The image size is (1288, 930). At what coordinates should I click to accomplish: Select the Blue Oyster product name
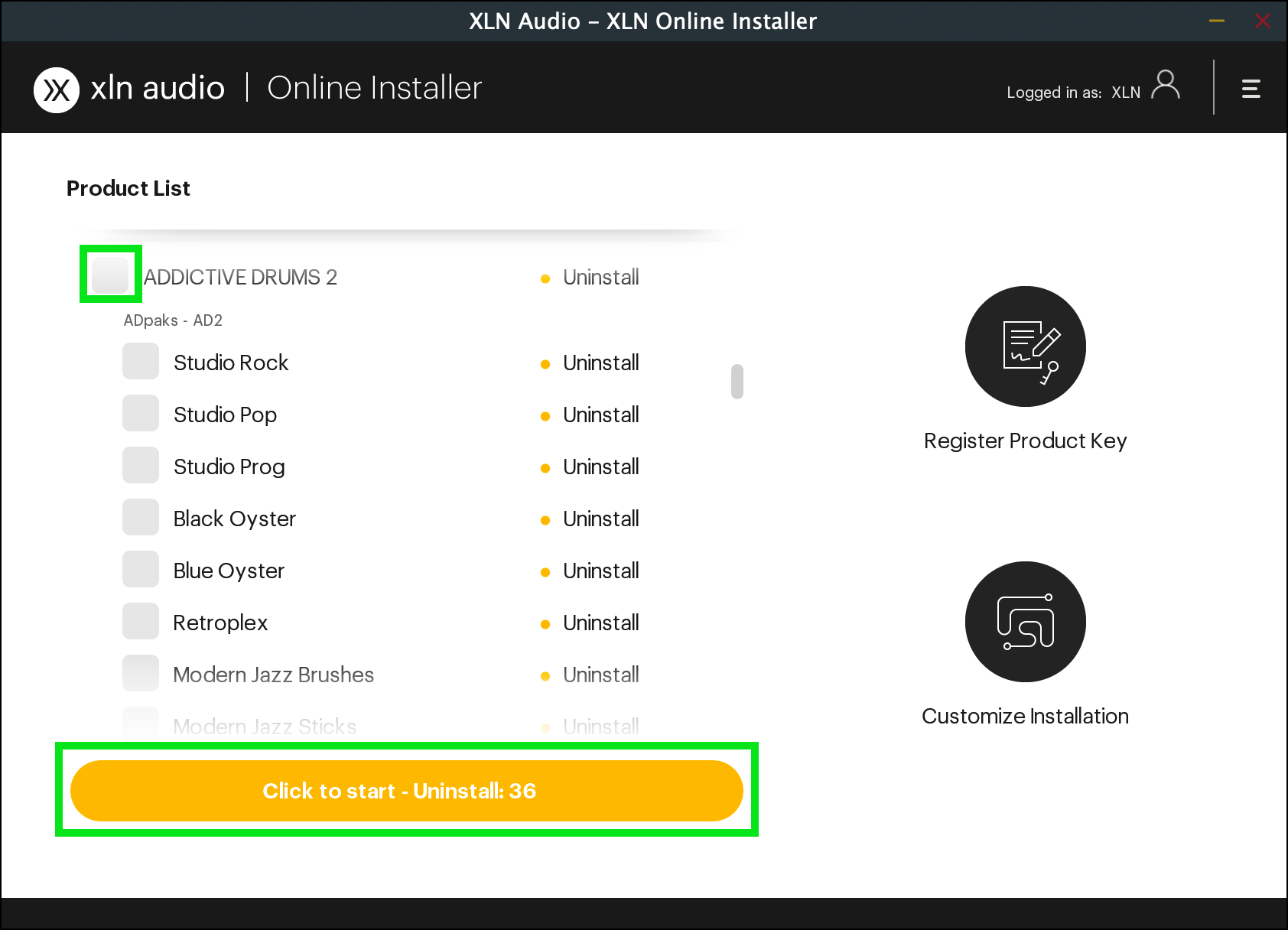pyautogui.click(x=229, y=571)
